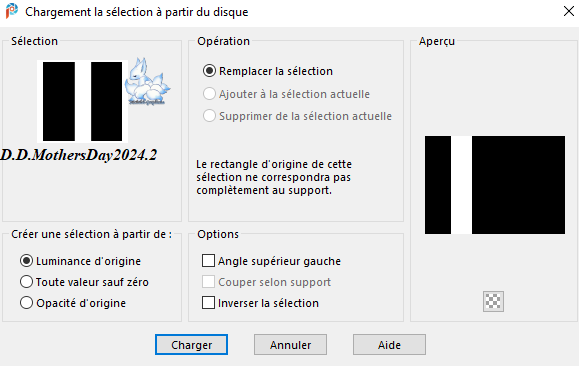Click the Aperçu preview image
579x366 pixels.
pyautogui.click(x=495, y=185)
